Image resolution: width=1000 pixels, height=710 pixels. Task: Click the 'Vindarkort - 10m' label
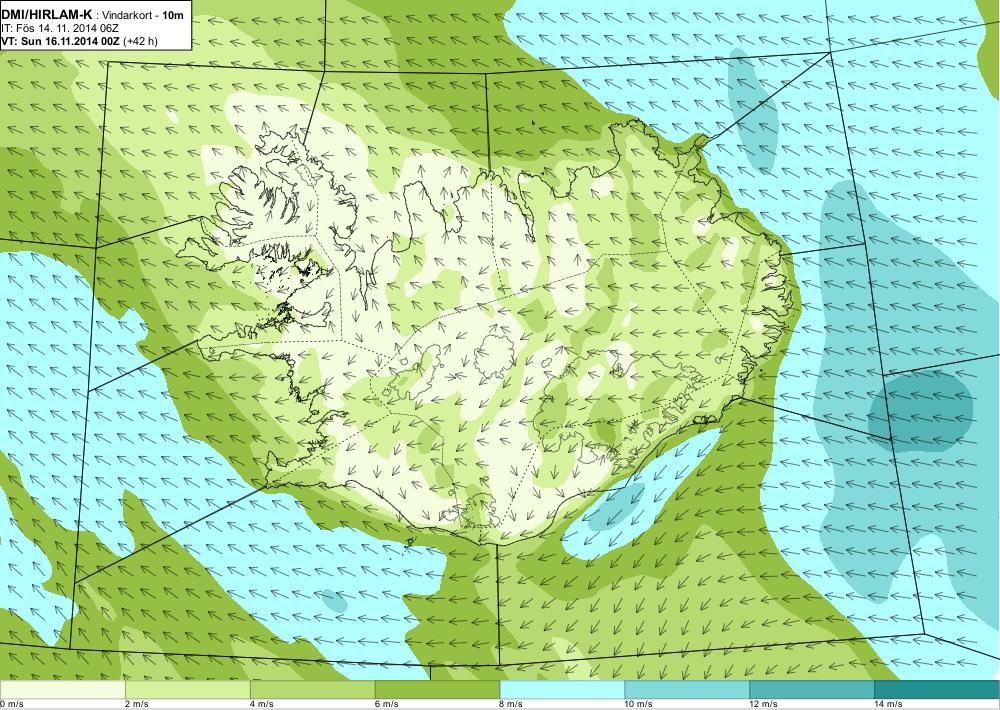pos(144,14)
